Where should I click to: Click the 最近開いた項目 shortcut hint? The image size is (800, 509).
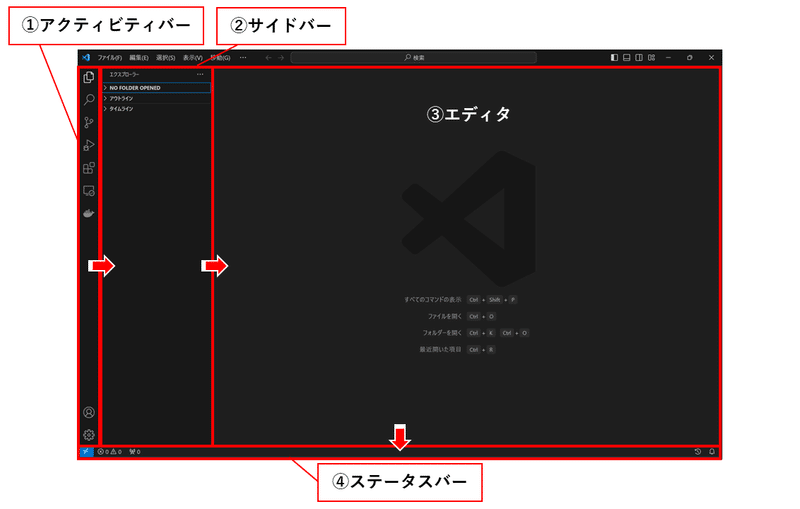point(440,350)
